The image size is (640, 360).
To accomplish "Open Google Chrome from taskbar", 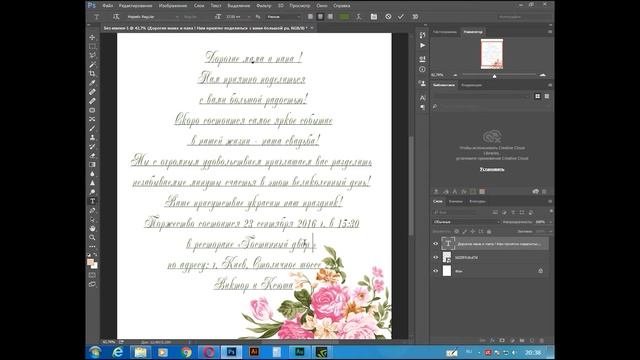I will pyautogui.click(x=187, y=352).
